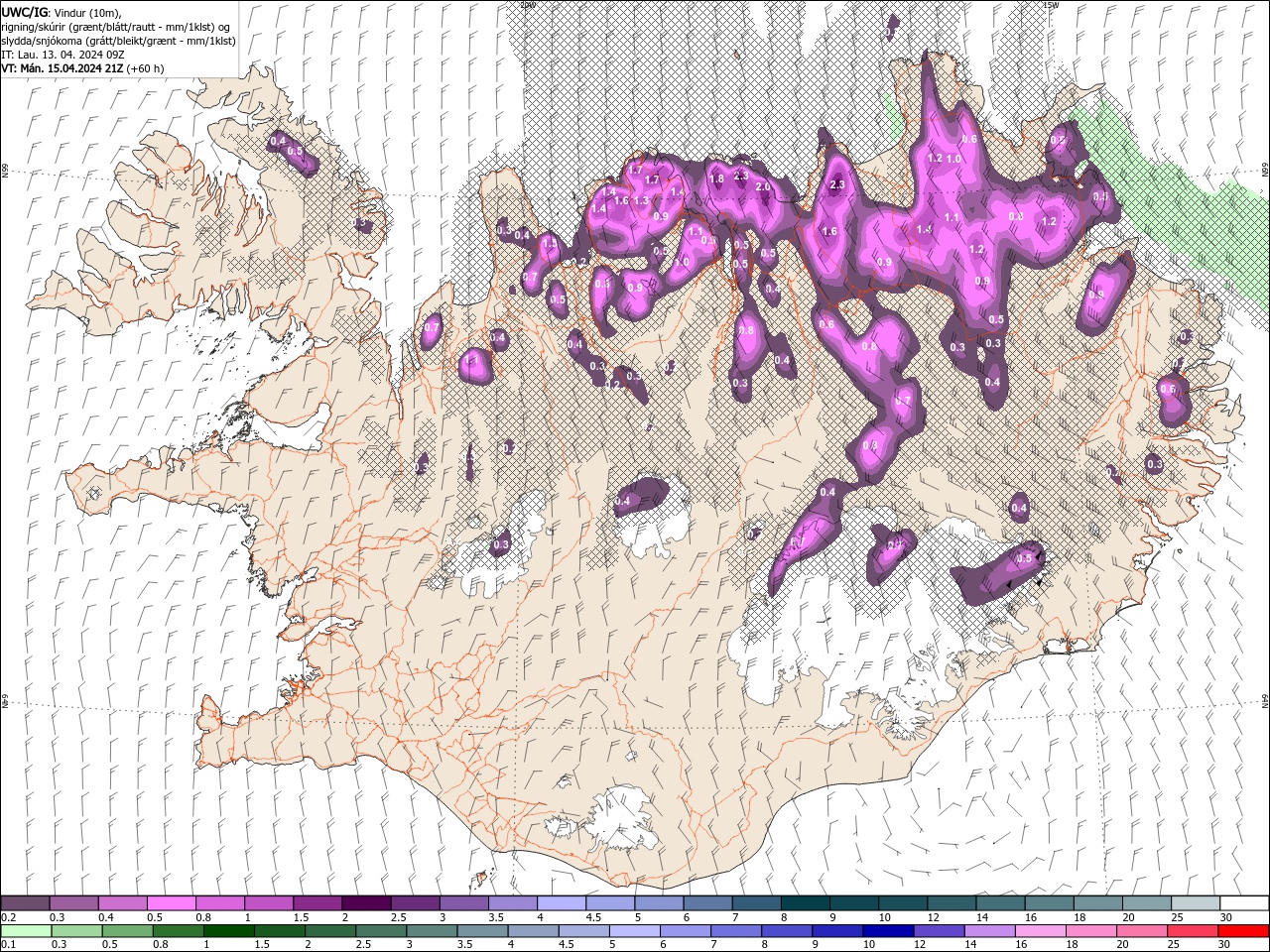Click the 'rigning/skúrir' legend description line
The width and height of the screenshot is (1270, 952).
(x=116, y=27)
